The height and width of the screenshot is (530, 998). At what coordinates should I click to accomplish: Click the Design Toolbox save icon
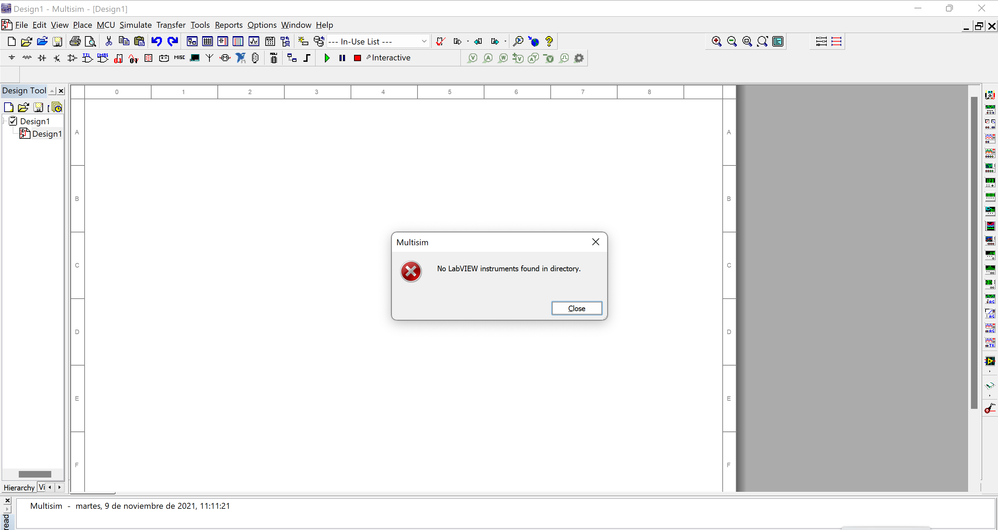tap(38, 107)
